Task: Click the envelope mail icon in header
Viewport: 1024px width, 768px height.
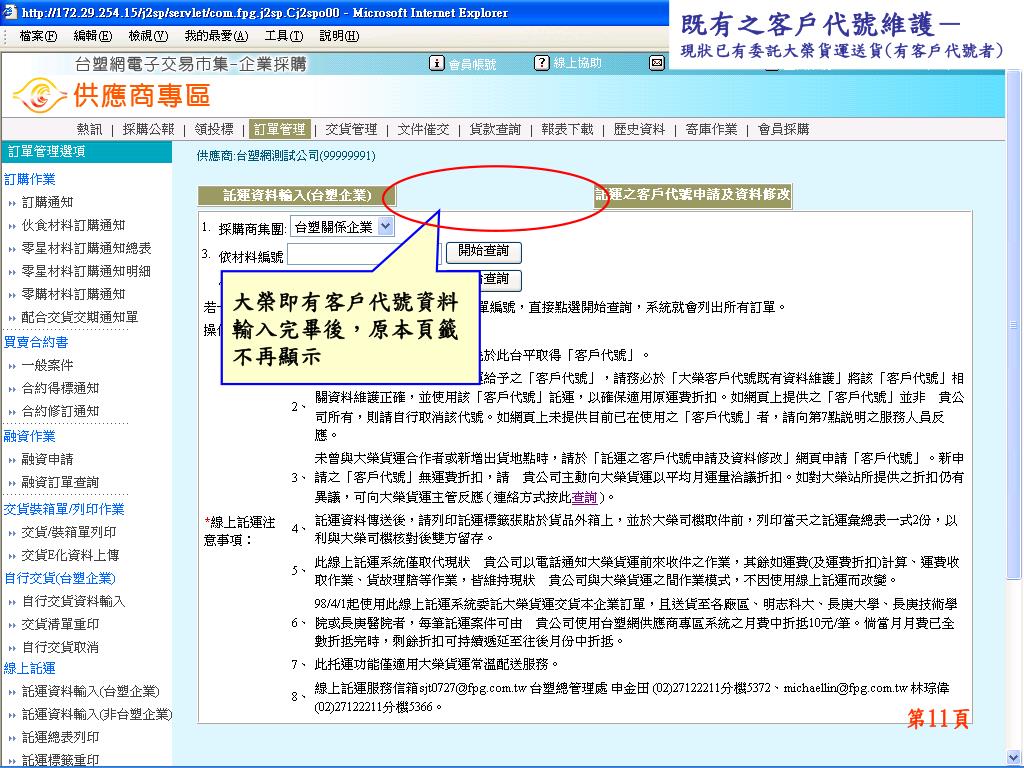Action: point(656,63)
